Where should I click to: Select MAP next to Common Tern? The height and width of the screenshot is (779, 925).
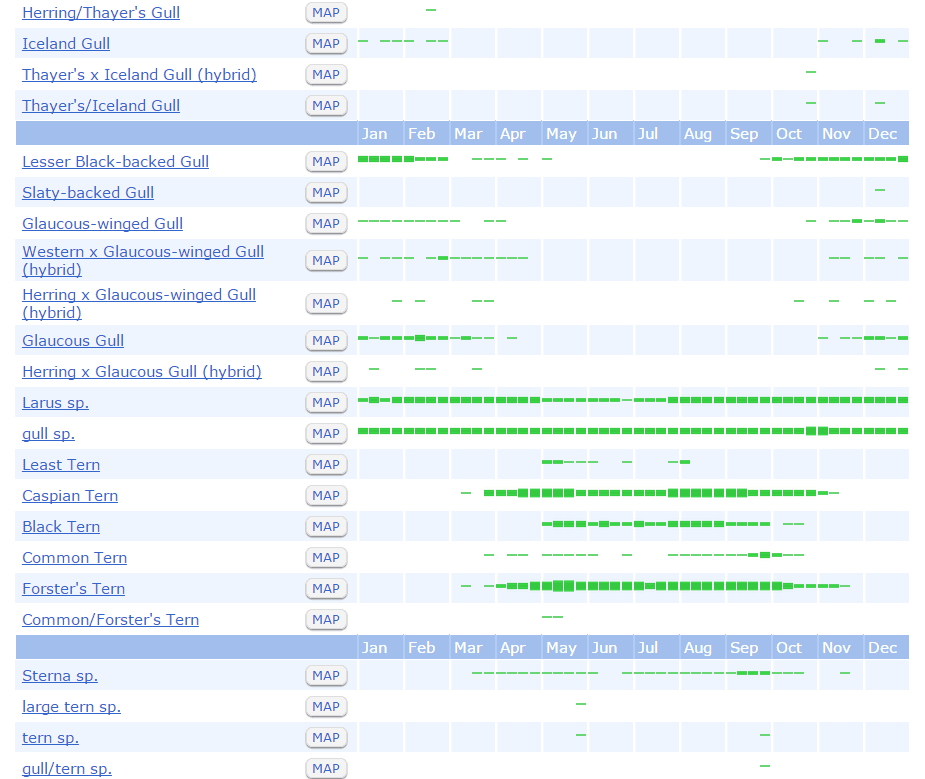point(326,558)
